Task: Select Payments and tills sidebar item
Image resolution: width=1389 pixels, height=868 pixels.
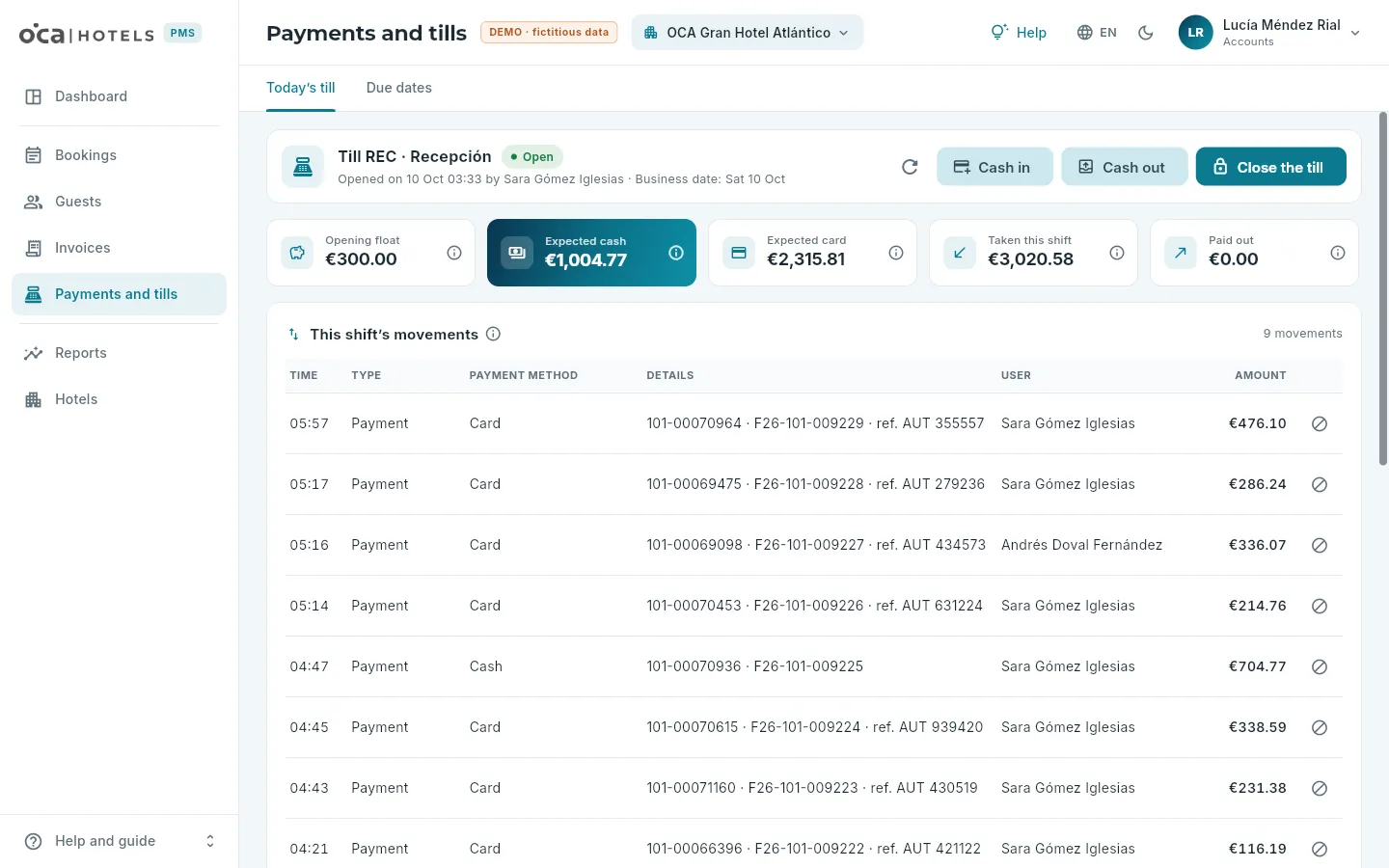Action: point(120,294)
